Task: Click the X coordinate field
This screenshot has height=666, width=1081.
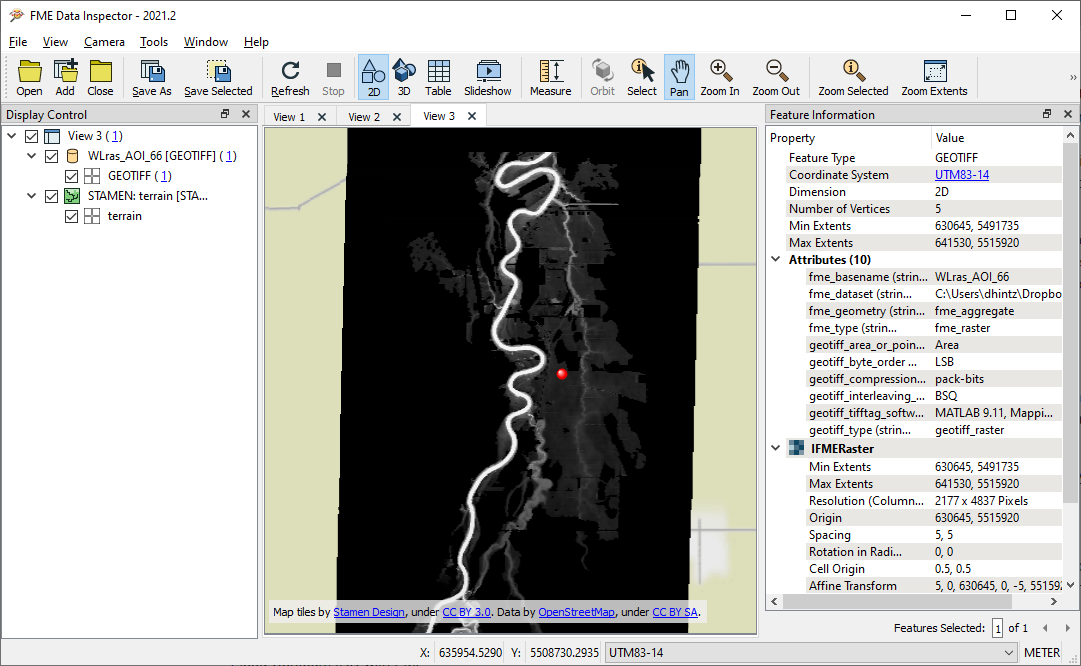Action: click(470, 652)
